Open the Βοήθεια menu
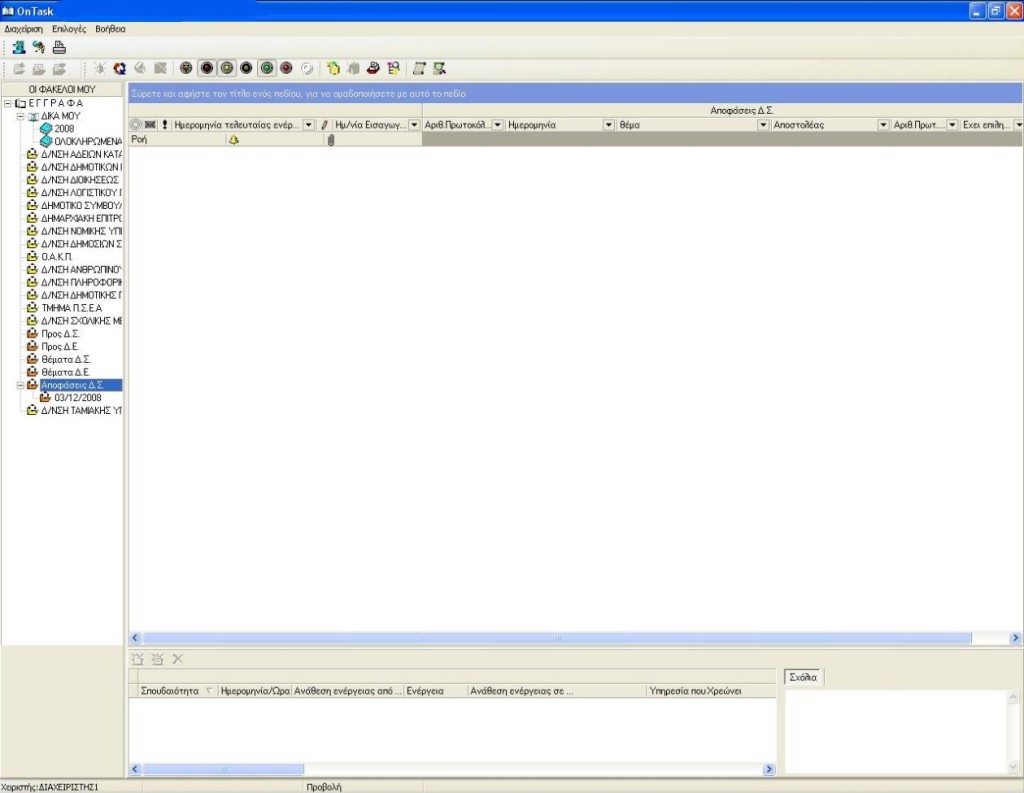The height and width of the screenshot is (793, 1024). 110,29
